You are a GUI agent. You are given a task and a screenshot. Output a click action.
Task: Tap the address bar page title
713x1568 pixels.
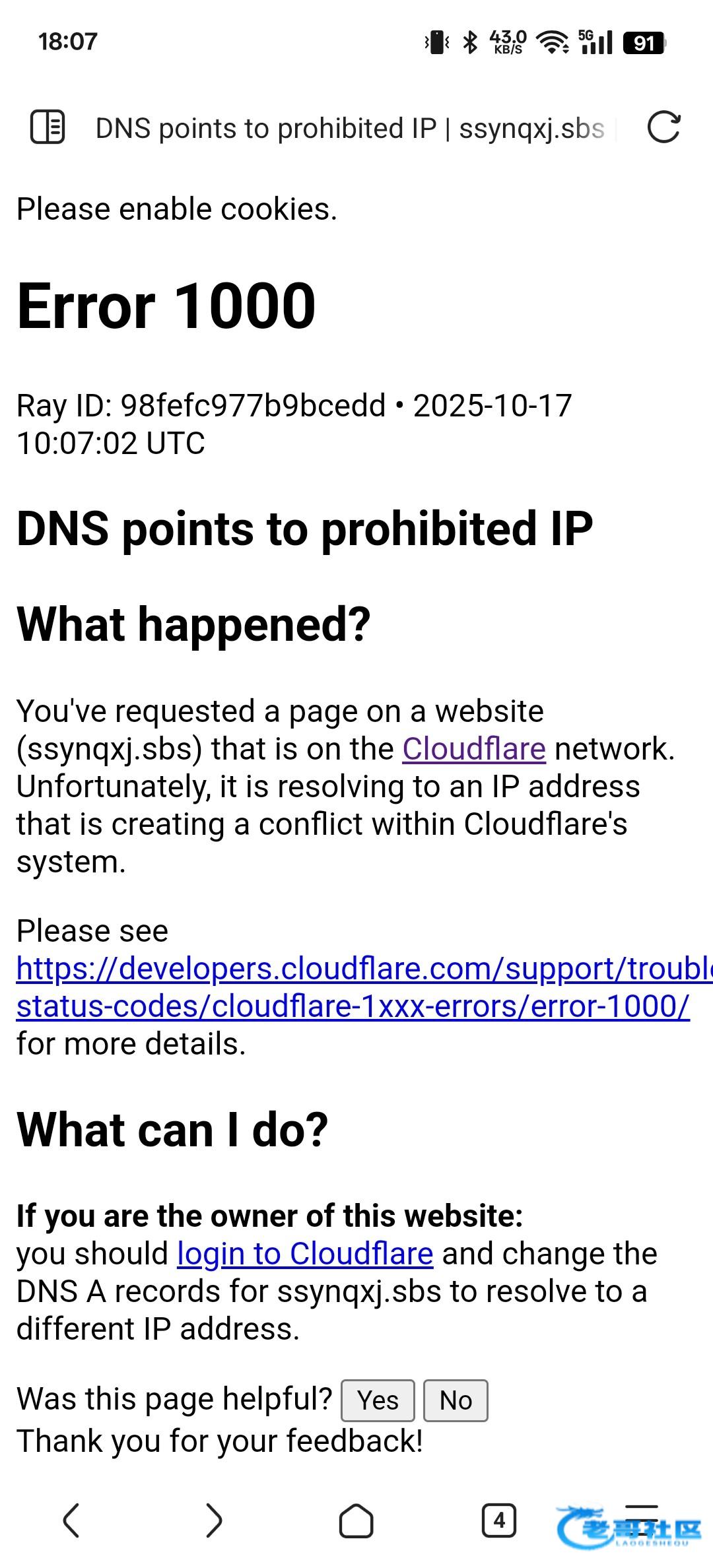[x=350, y=128]
